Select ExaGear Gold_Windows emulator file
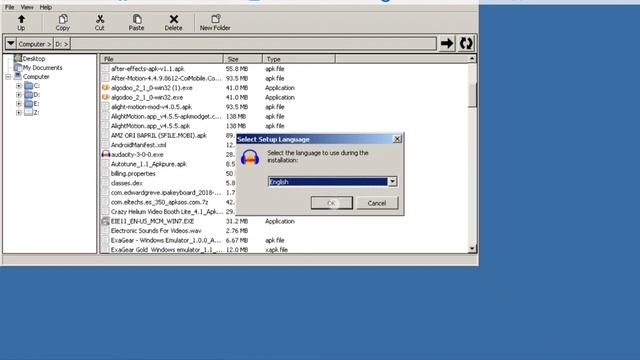The image size is (640, 360). pos(167,250)
